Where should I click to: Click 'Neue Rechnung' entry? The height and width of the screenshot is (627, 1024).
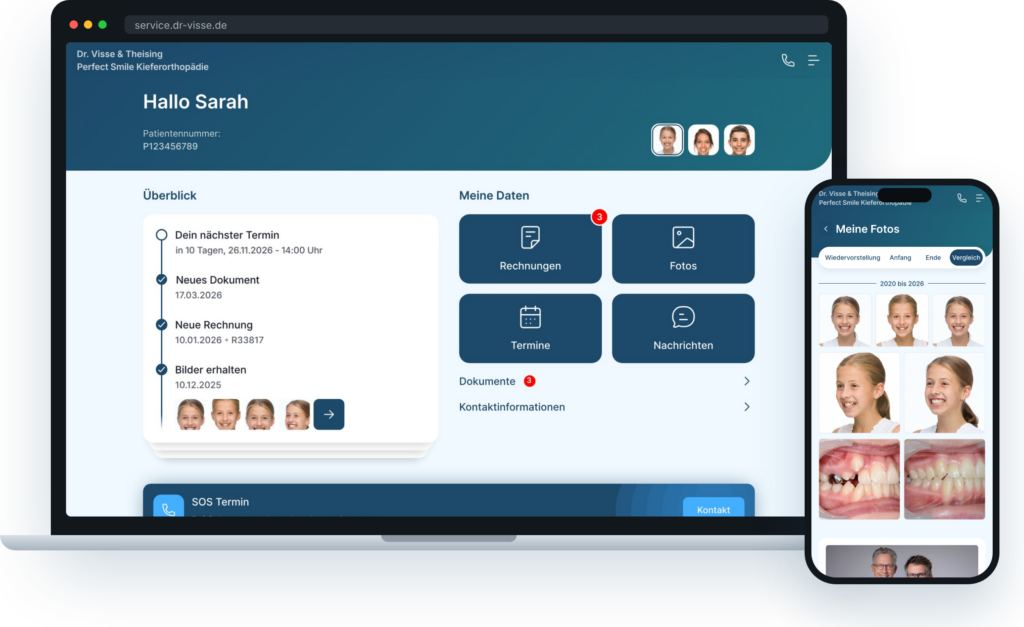[219, 332]
